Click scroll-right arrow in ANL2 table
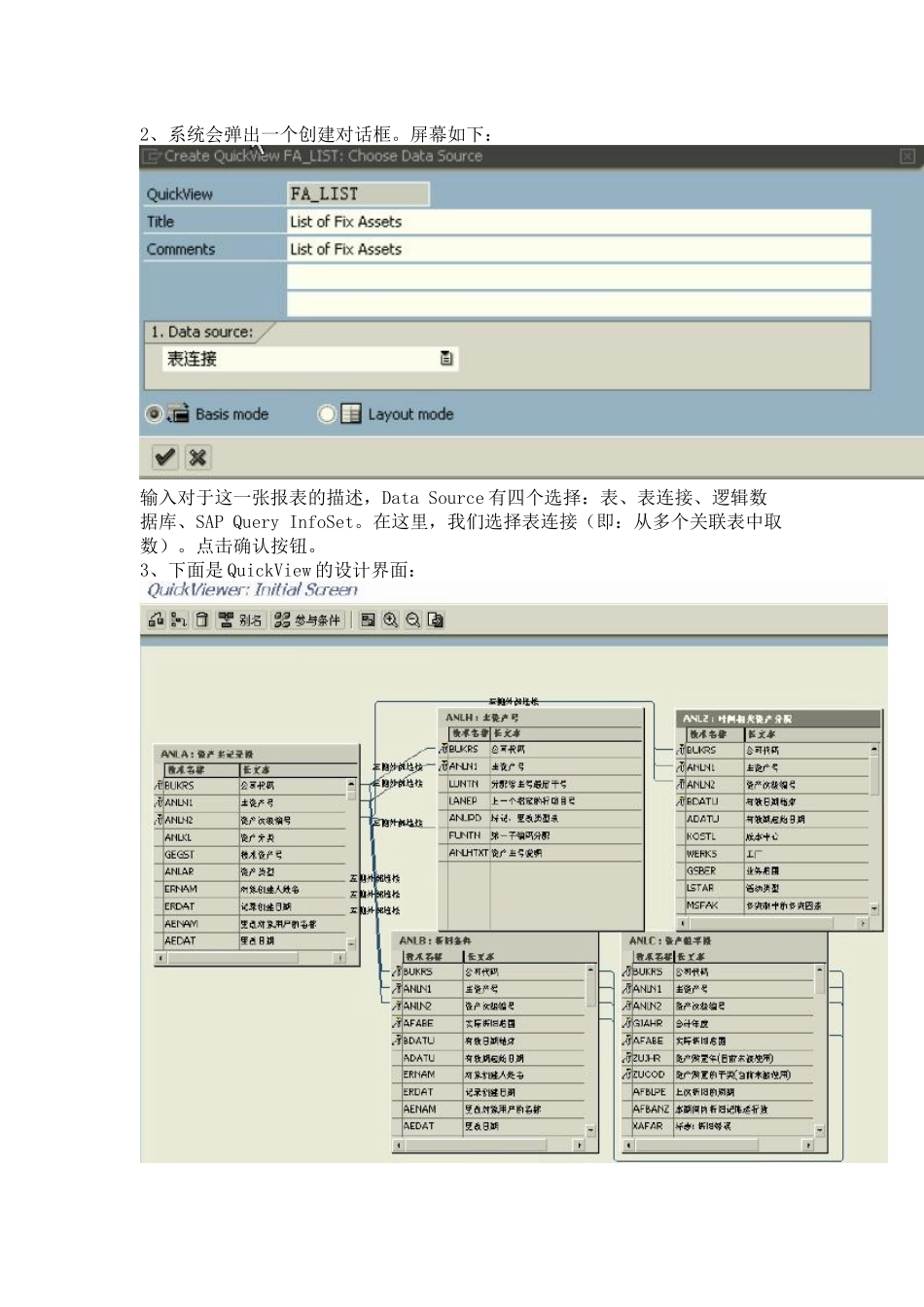 point(863,923)
